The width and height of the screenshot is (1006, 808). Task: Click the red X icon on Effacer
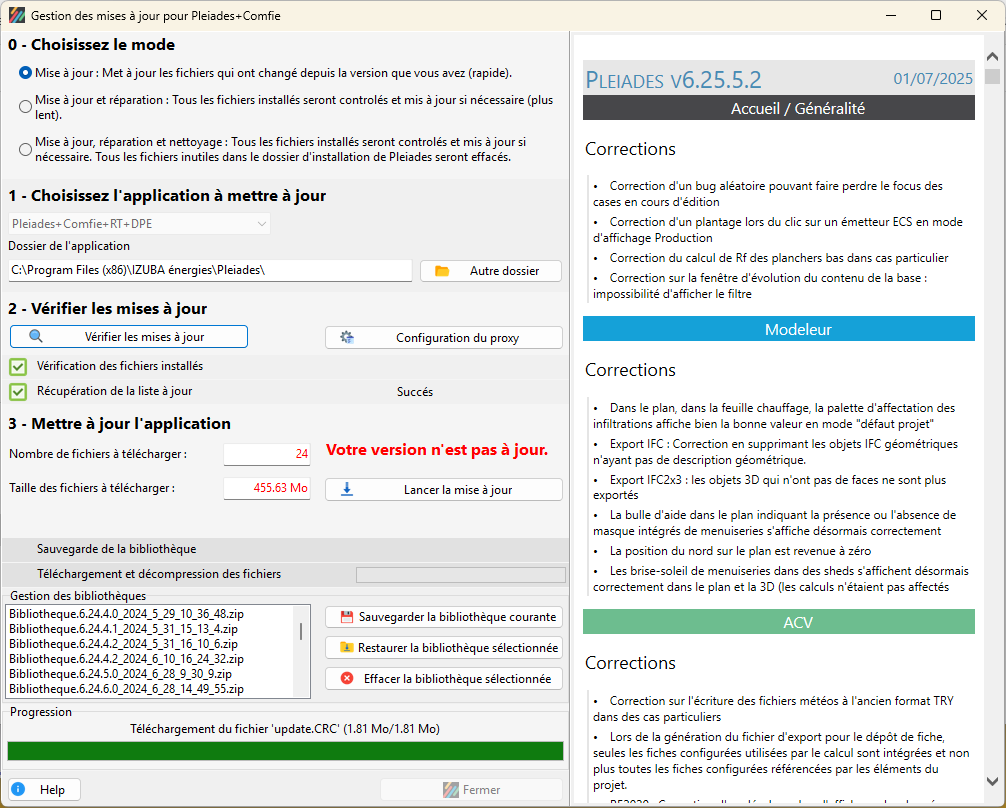click(347, 678)
